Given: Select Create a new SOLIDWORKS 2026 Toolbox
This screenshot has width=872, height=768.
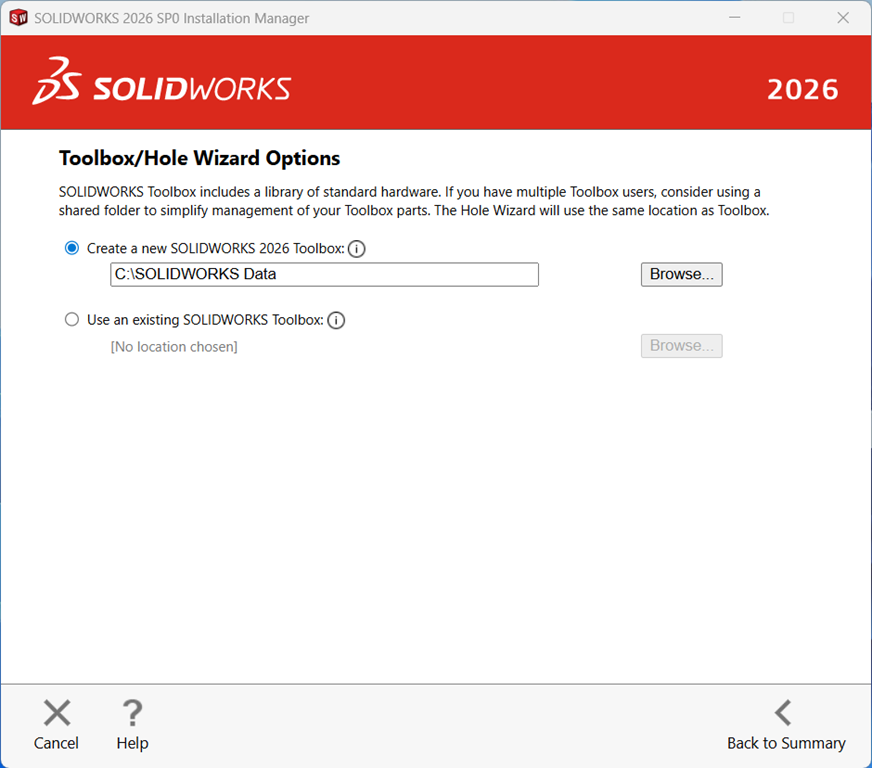Looking at the screenshot, I should click(72, 248).
